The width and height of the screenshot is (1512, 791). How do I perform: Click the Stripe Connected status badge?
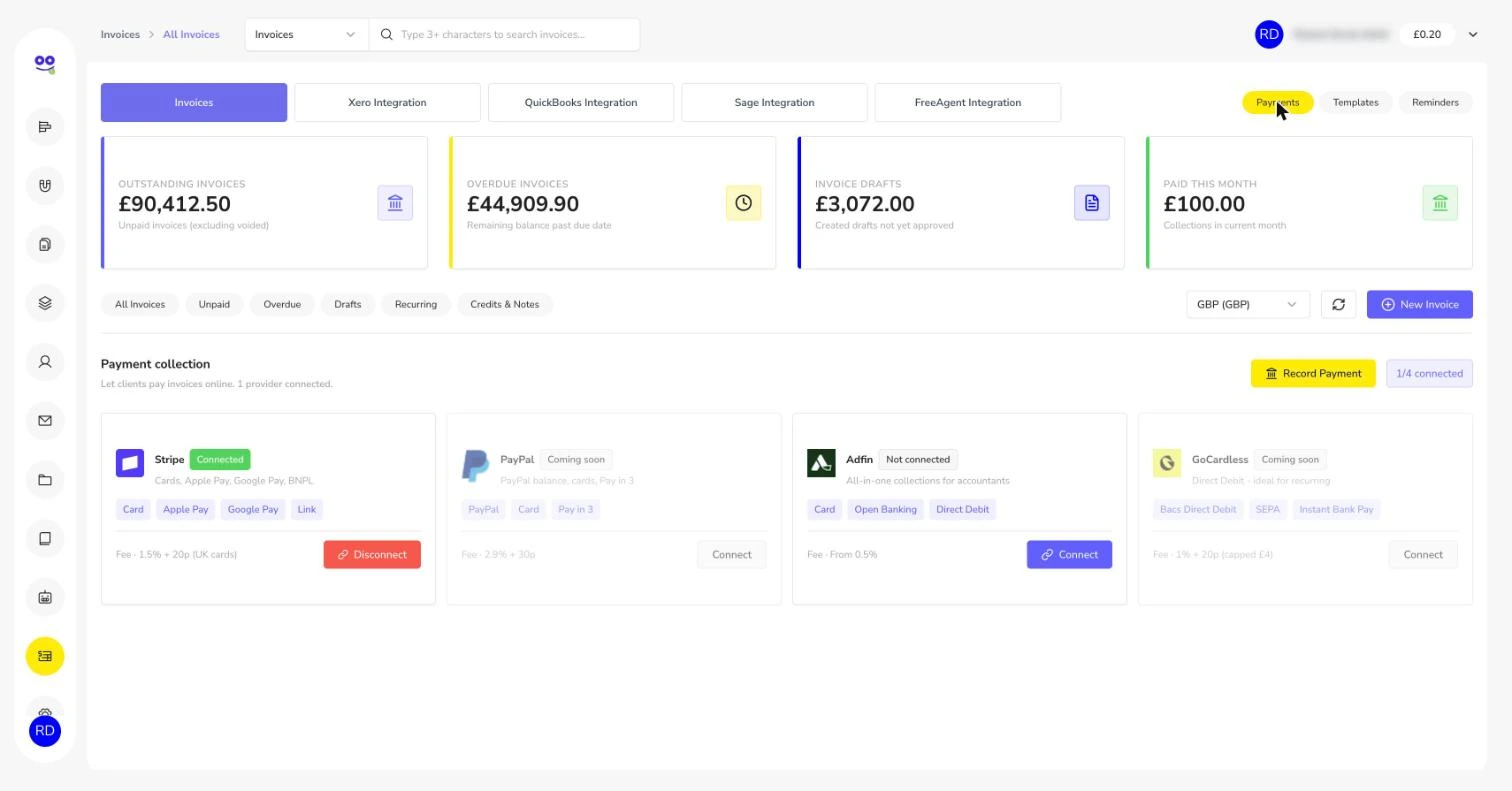220,459
